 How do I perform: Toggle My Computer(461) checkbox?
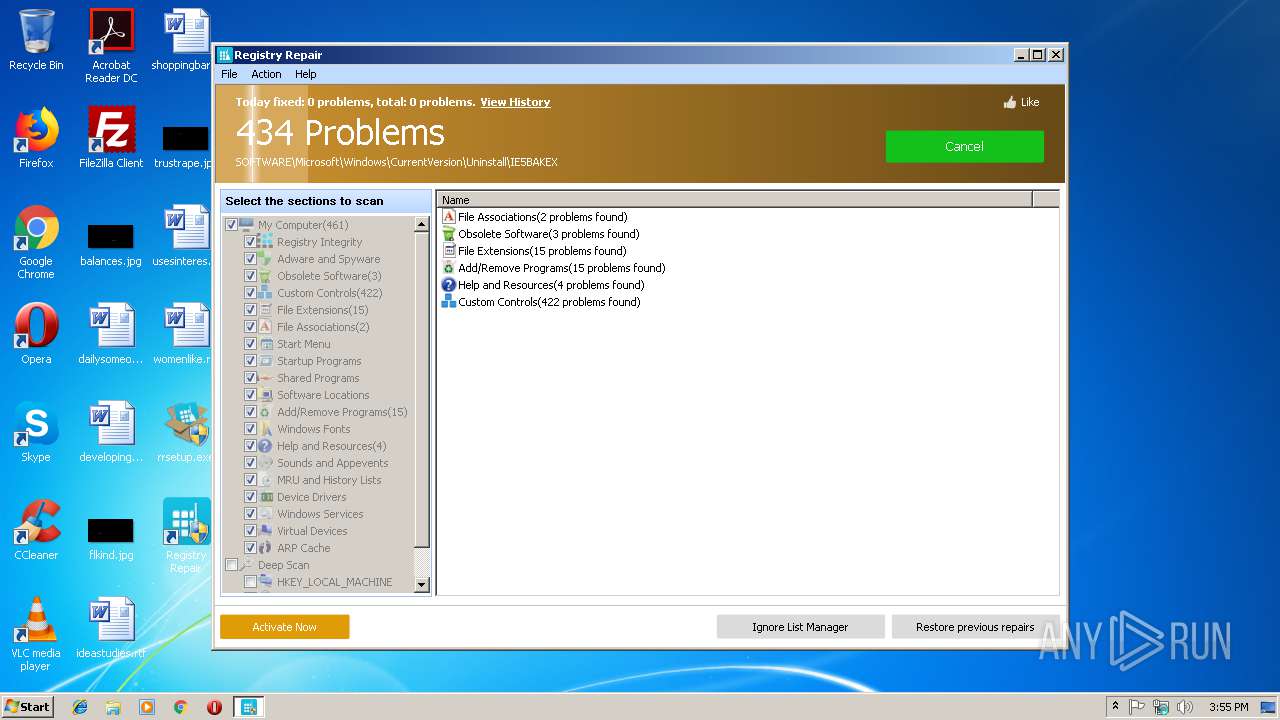tap(232, 225)
